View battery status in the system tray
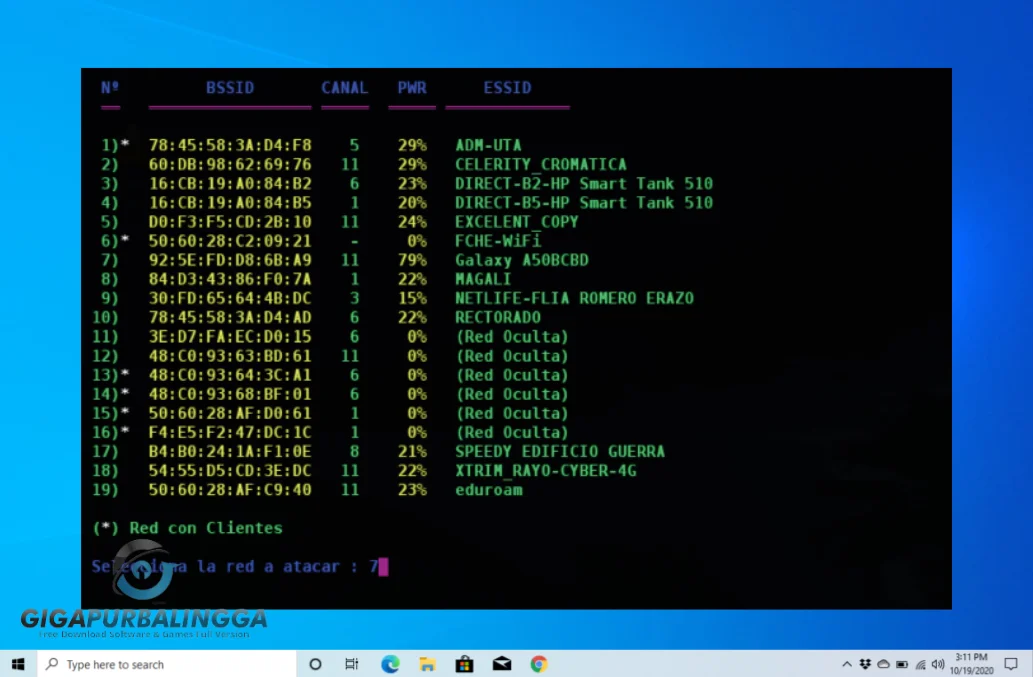This screenshot has width=1033, height=677. (900, 663)
